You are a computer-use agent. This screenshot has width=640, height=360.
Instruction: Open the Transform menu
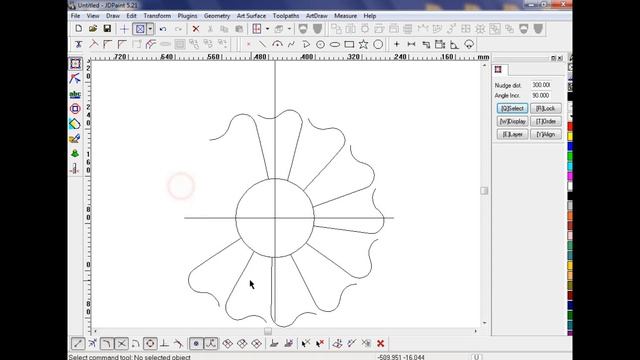157,16
